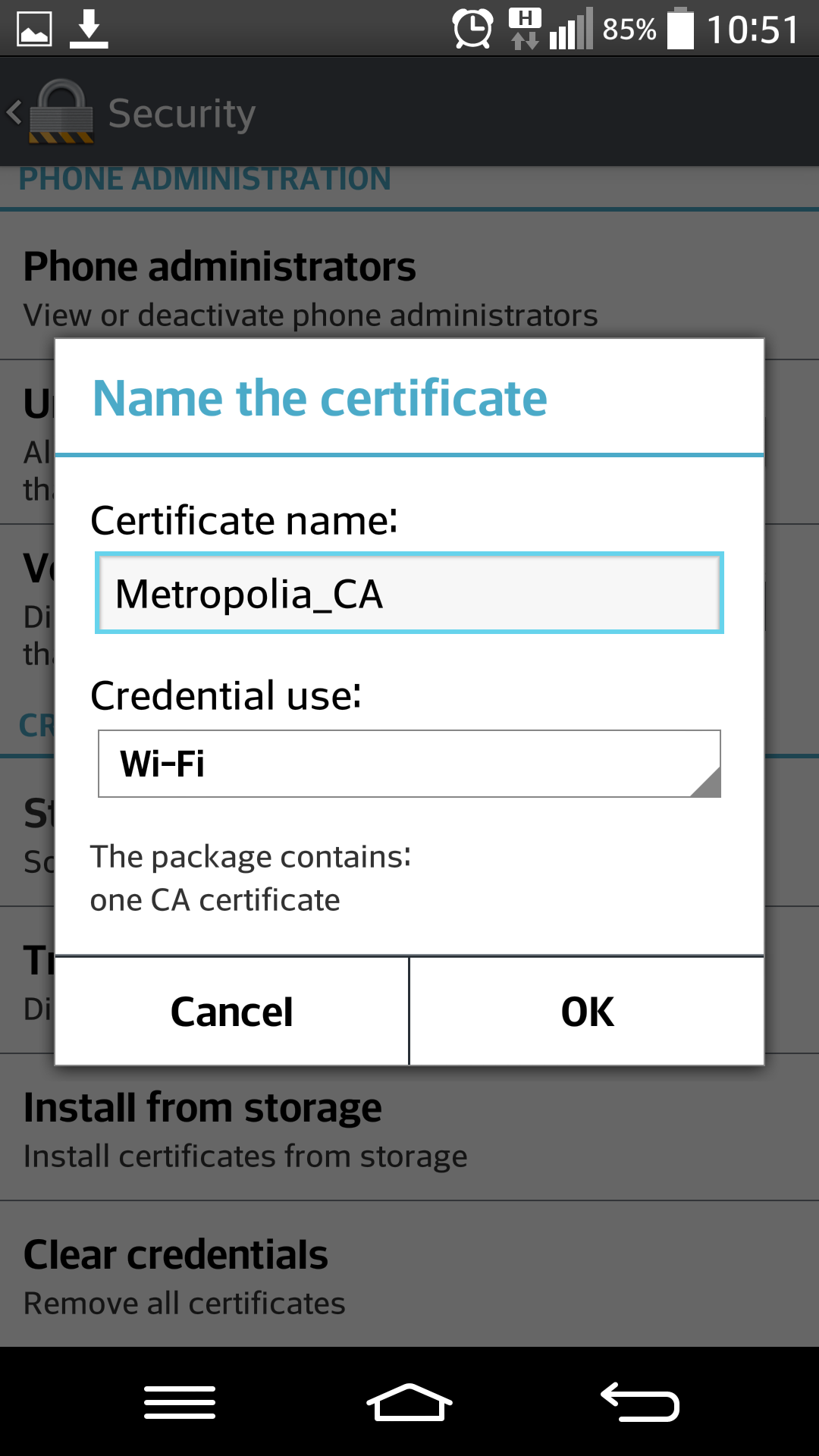
Task: Tap the Android home navigation button
Action: [x=409, y=1402]
